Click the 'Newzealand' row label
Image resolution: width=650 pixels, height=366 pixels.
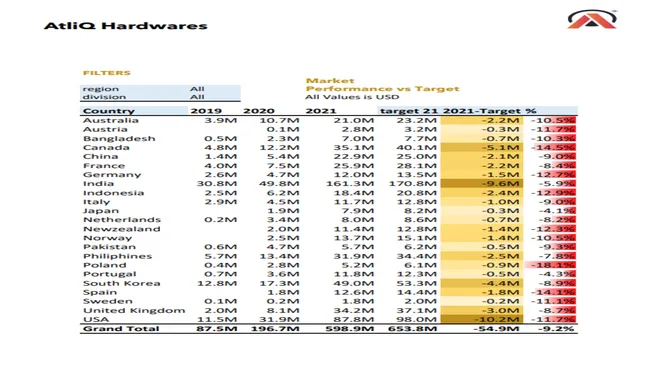coord(121,229)
